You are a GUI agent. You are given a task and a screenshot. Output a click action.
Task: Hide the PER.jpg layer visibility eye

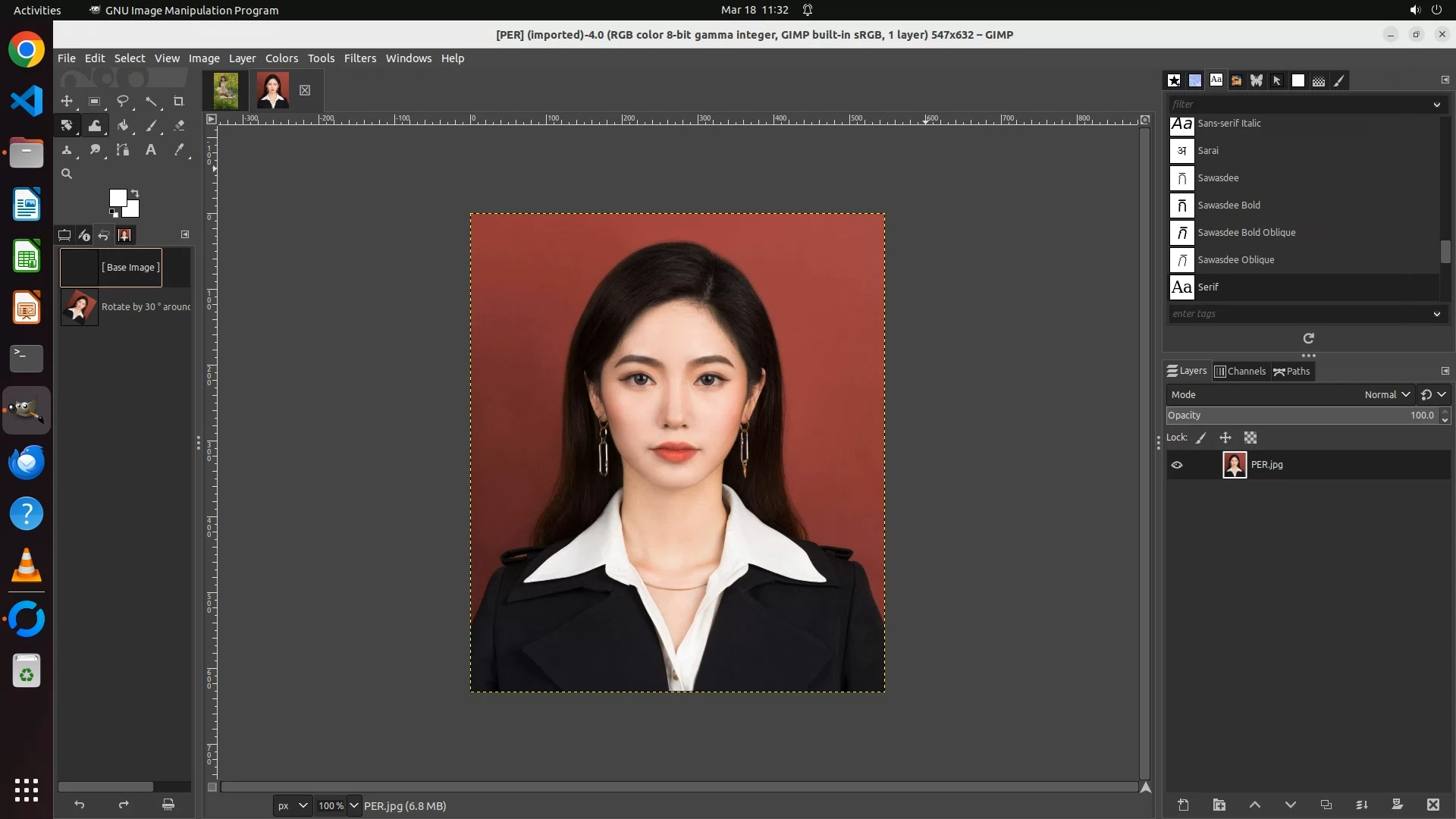[x=1177, y=465]
